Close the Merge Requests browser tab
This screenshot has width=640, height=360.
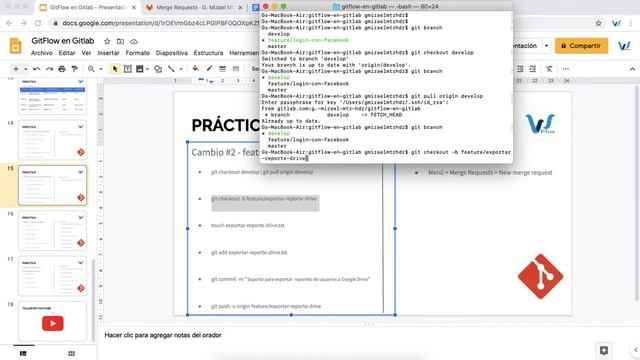coord(240,7)
